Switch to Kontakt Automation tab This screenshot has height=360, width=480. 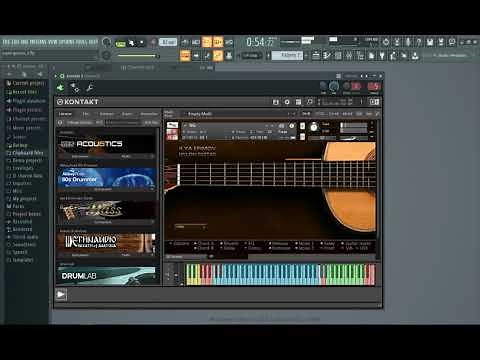point(149,114)
